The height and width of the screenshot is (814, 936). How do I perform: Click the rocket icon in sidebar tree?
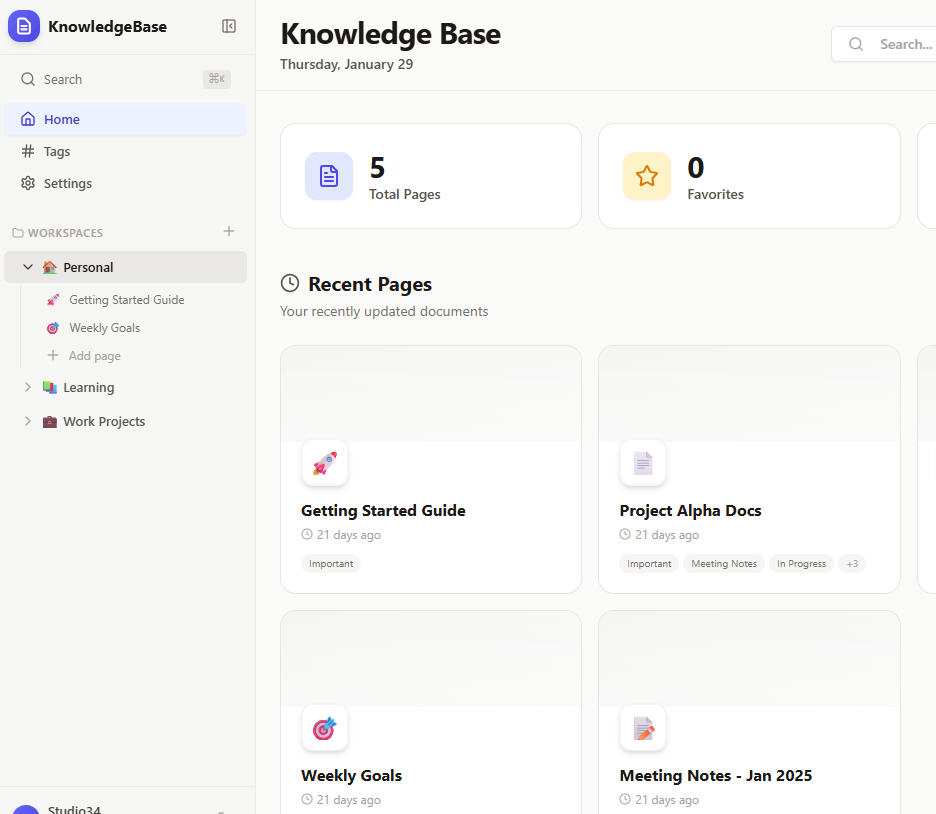tap(53, 300)
